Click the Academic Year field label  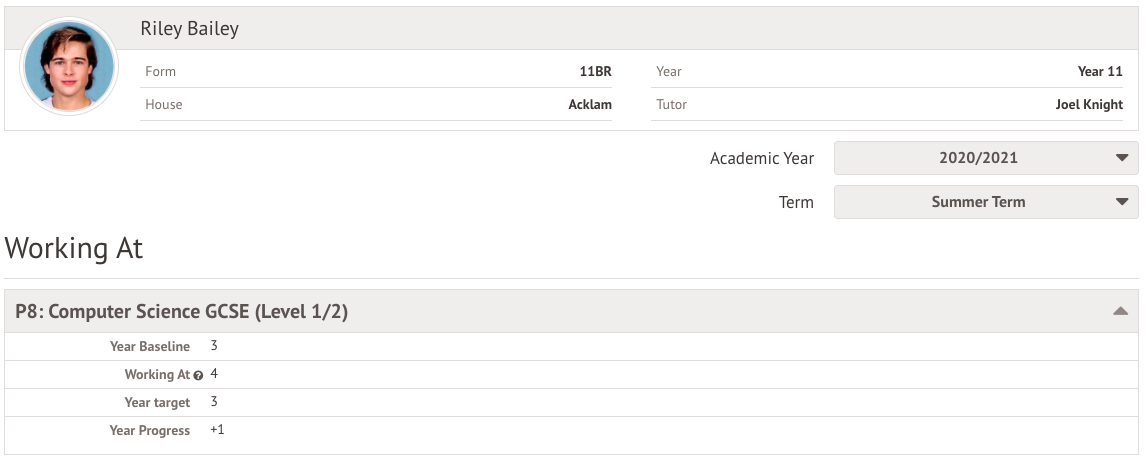pos(761,158)
